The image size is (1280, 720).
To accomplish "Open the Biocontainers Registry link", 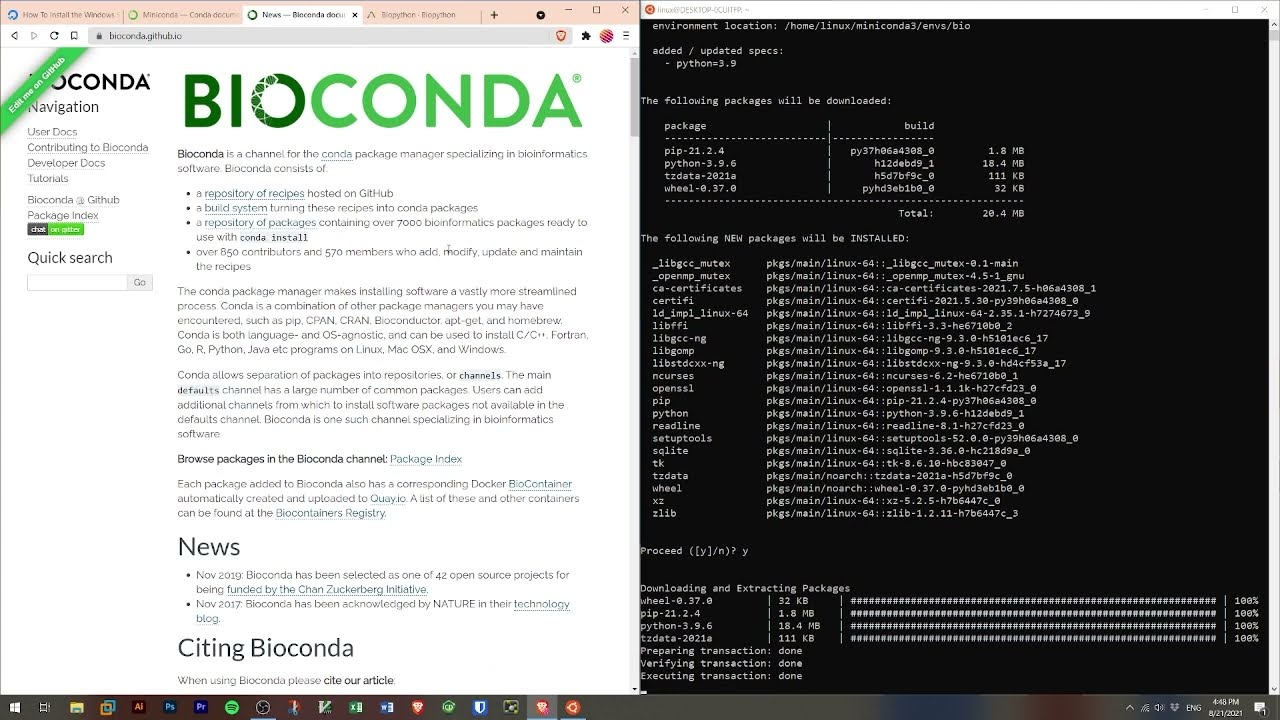I will [330, 513].
